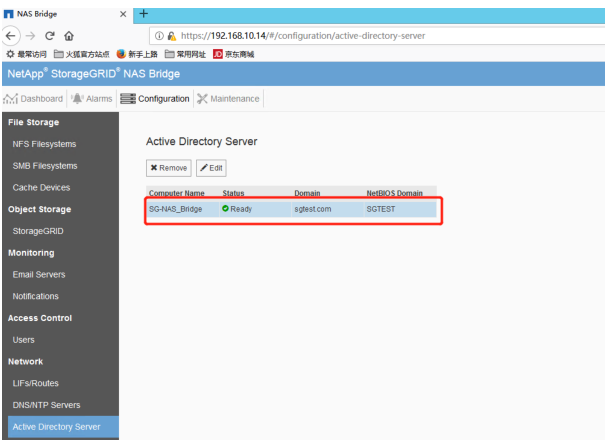View site information via the info icon
The image size is (611, 448).
tap(159, 36)
